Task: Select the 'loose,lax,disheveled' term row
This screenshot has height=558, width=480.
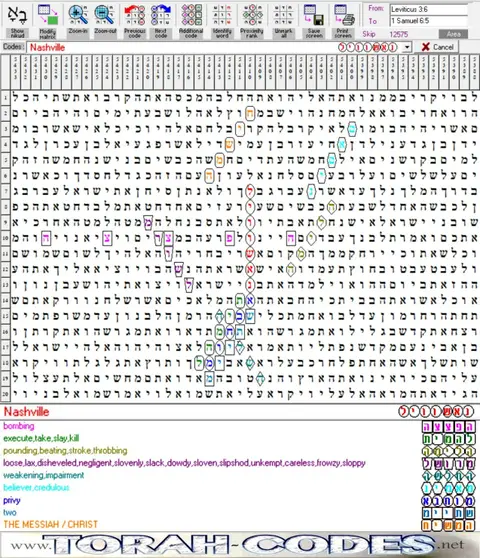Action: point(184,463)
